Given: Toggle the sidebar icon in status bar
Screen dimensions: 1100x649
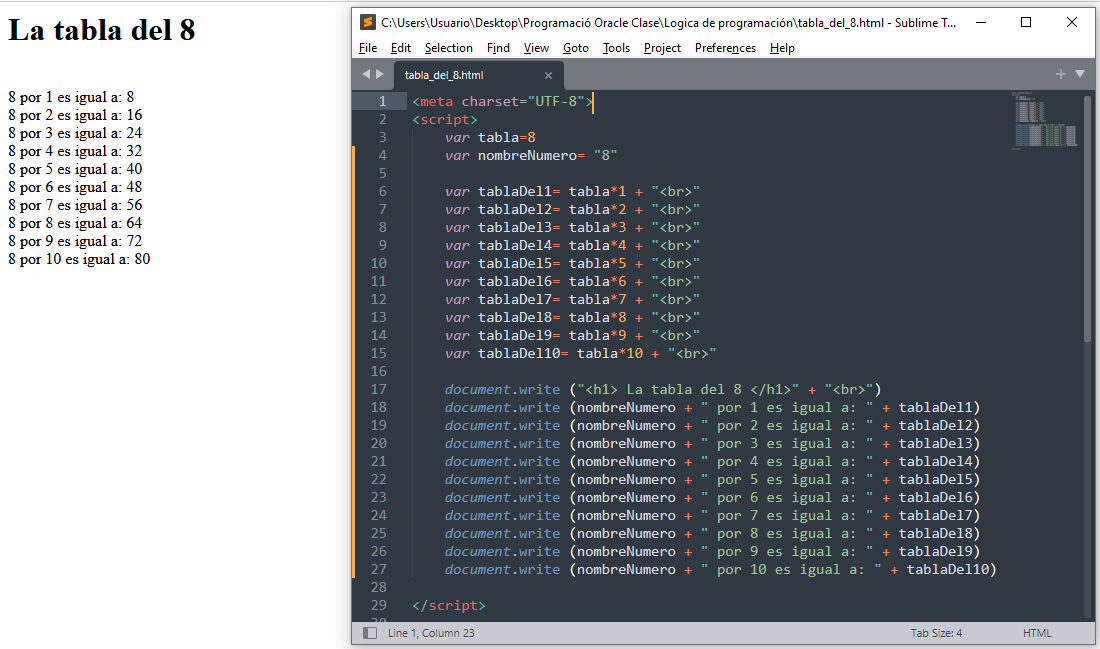Looking at the screenshot, I should coord(370,633).
